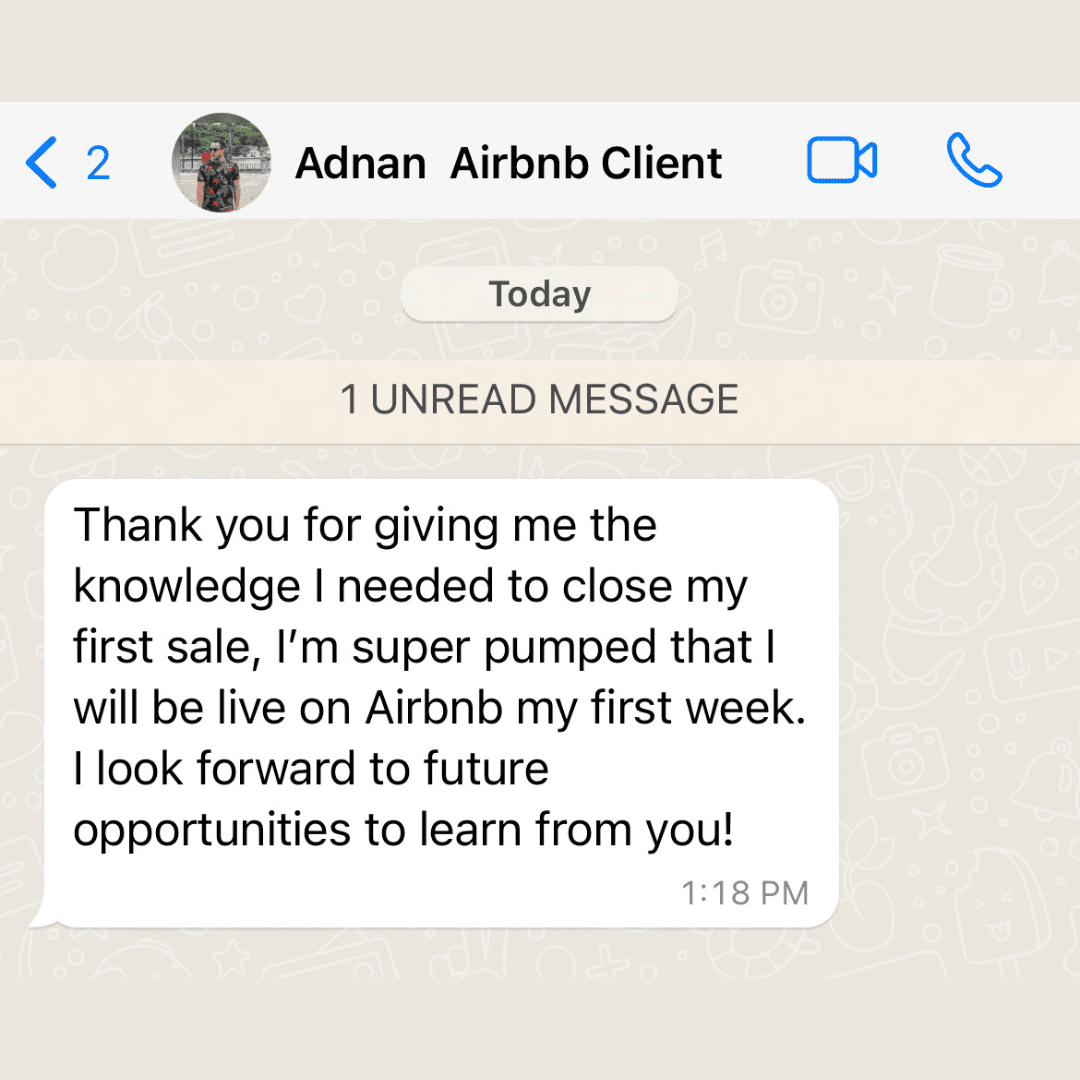This screenshot has width=1080, height=1080.
Task: Tap the chat wallpaper beside the message
Action: pos(957,689)
